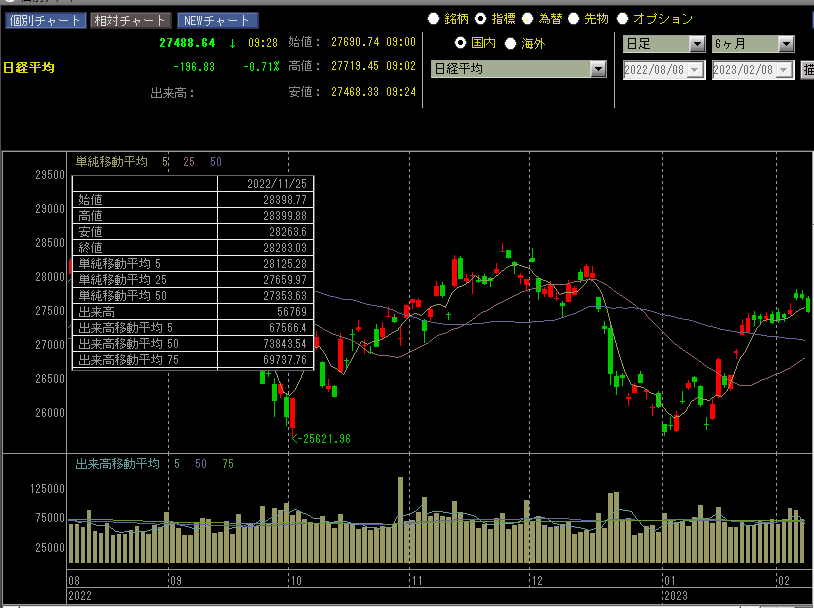Select the 国内 market radio button
814x608 pixels.
[460, 43]
